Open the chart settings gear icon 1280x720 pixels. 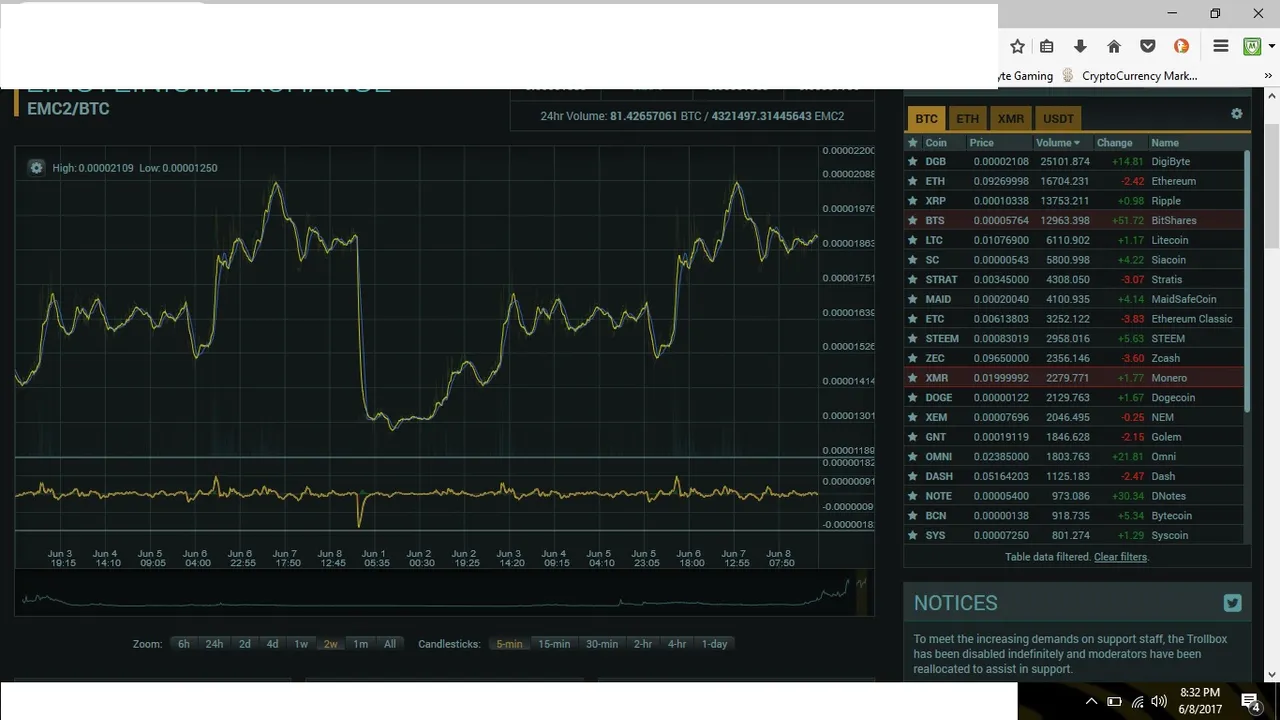[37, 168]
